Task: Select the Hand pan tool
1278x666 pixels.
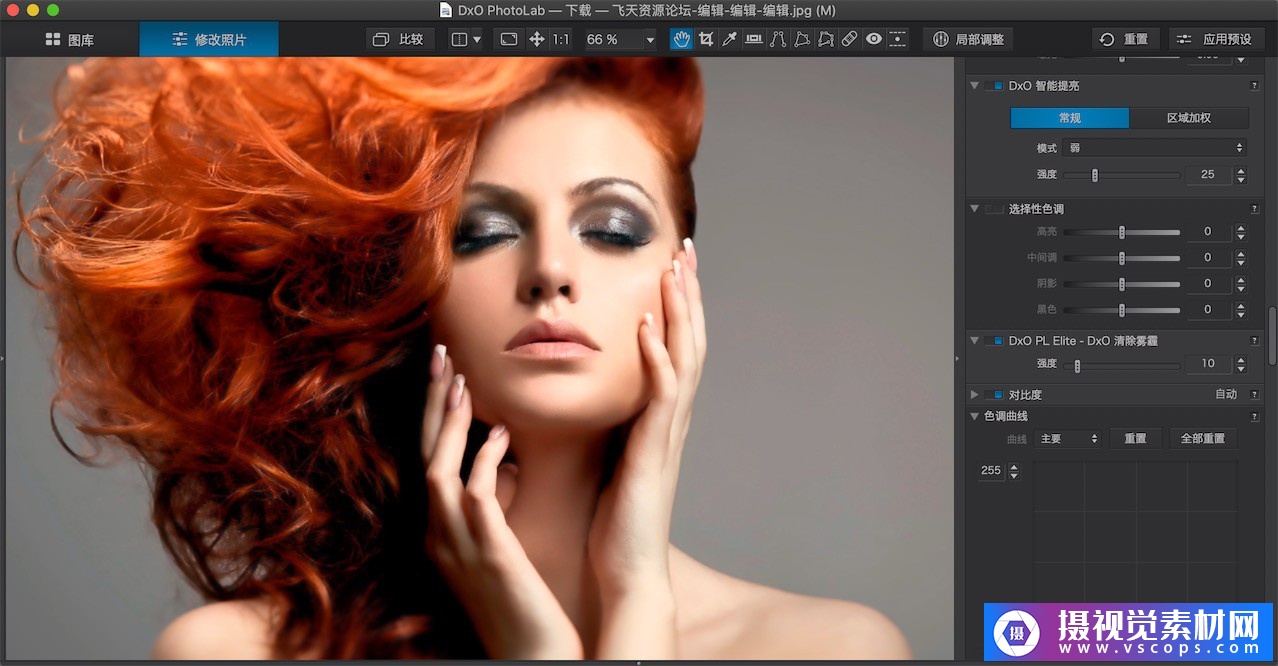Action: point(681,39)
